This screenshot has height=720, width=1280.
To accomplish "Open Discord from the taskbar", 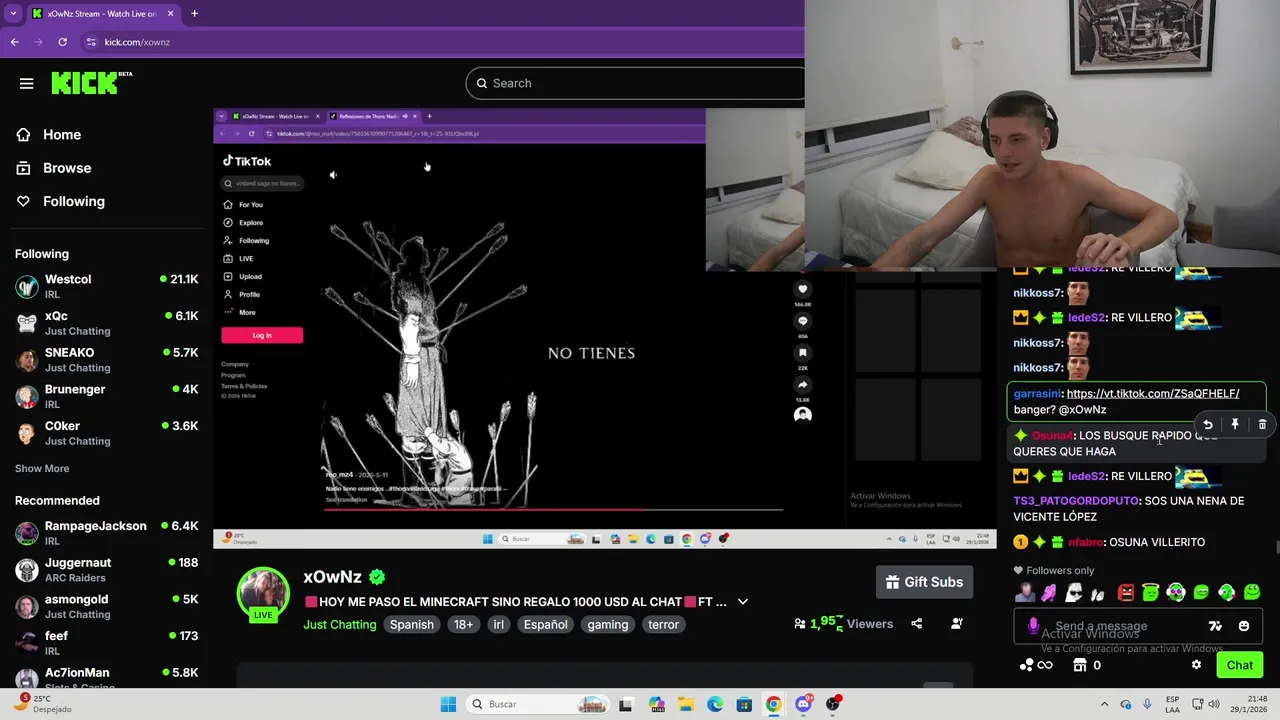I will click(803, 704).
